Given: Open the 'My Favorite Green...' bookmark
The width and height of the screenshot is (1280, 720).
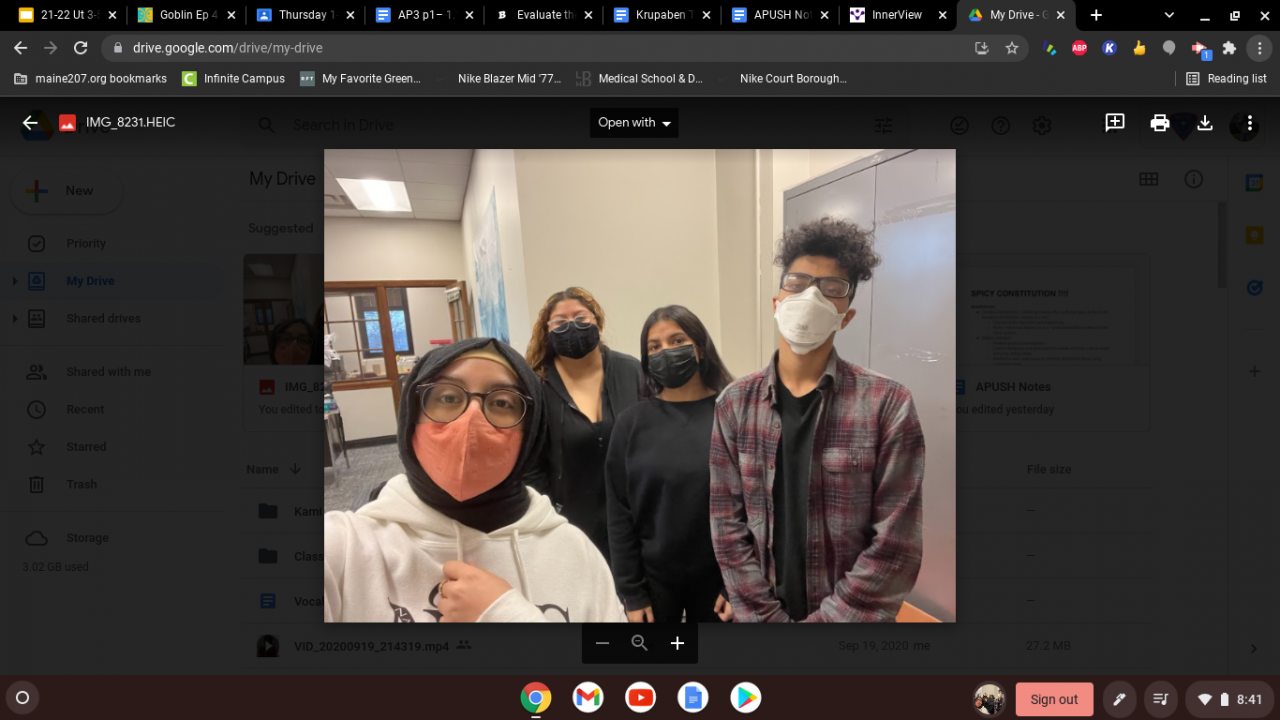Looking at the screenshot, I should pyautogui.click(x=361, y=78).
